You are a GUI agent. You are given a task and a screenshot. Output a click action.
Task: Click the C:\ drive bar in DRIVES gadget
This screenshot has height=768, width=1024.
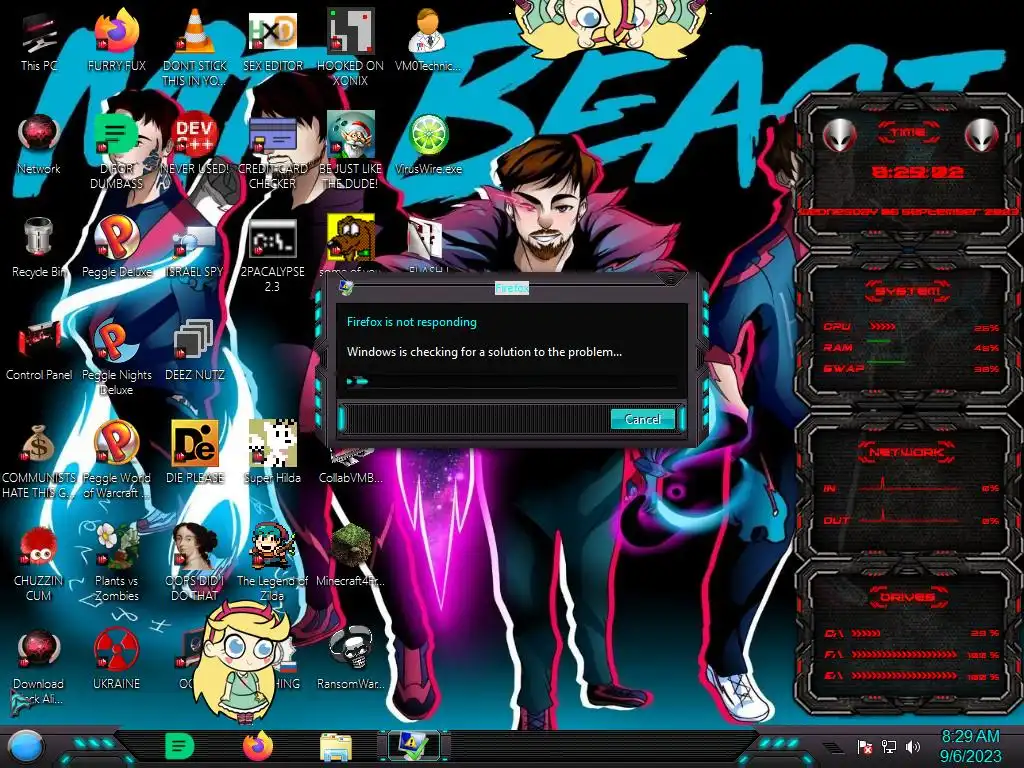(x=866, y=633)
